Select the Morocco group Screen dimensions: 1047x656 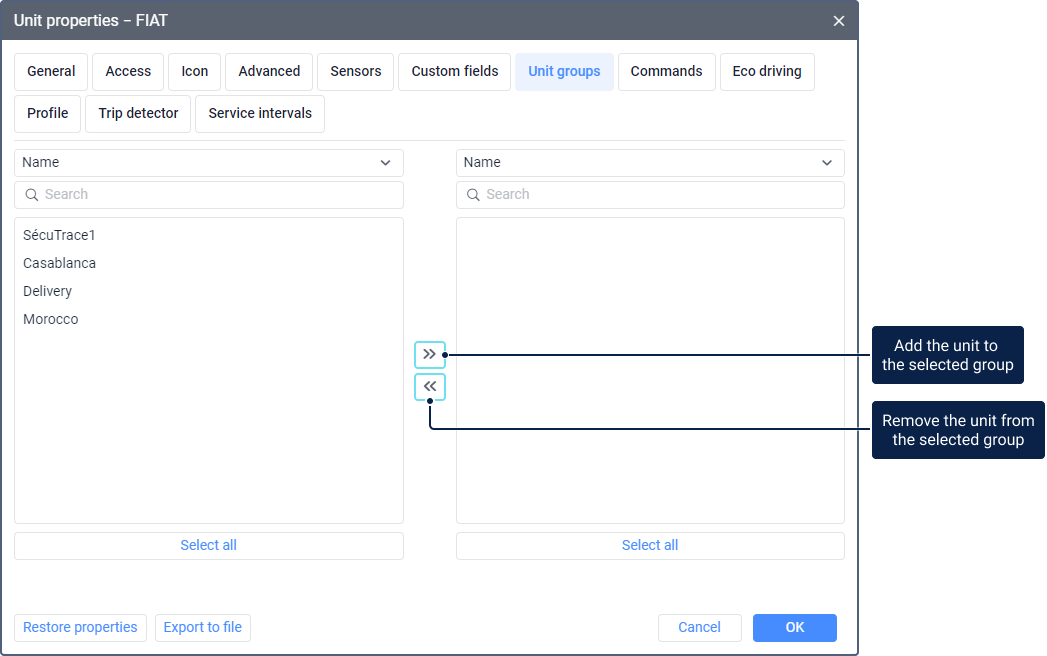[50, 320]
